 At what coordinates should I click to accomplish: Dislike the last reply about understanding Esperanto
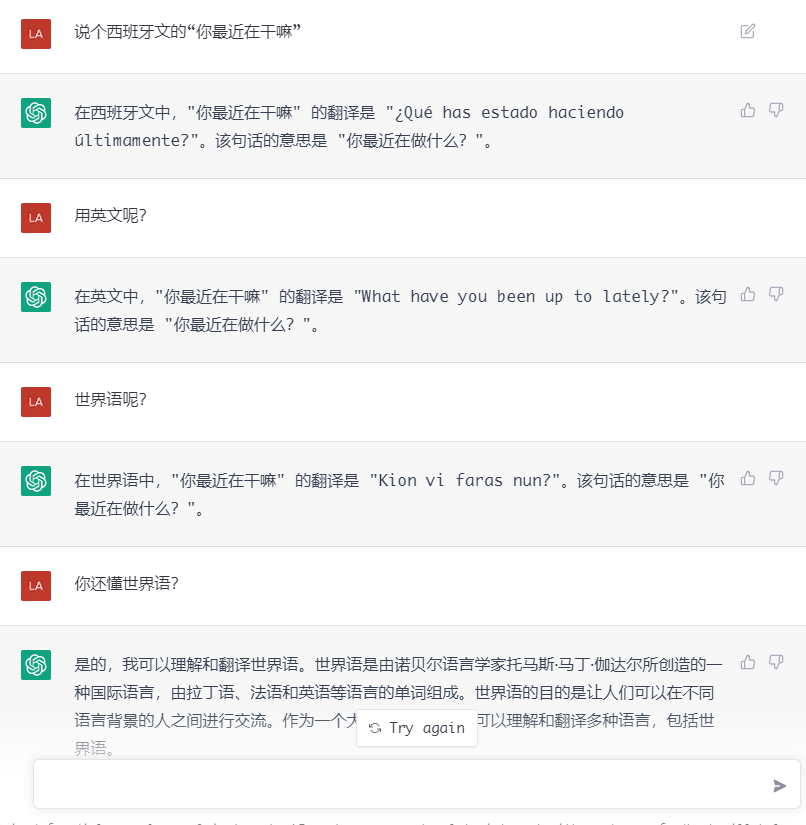[776, 662]
